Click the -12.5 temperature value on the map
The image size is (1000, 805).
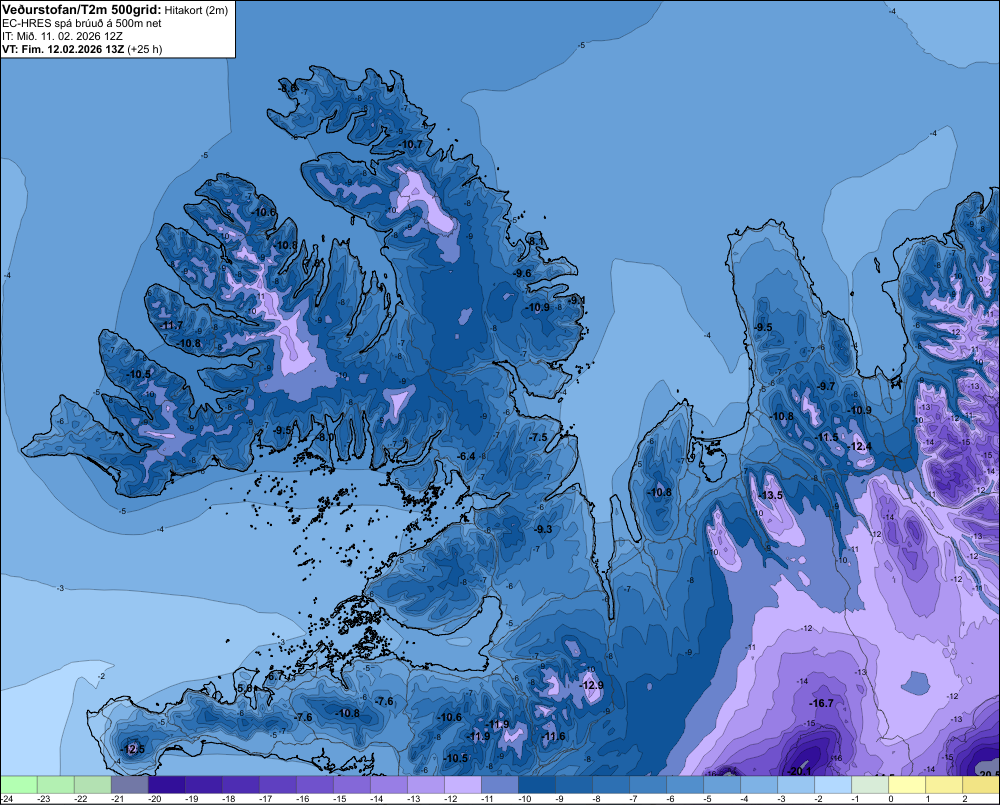coord(133,749)
